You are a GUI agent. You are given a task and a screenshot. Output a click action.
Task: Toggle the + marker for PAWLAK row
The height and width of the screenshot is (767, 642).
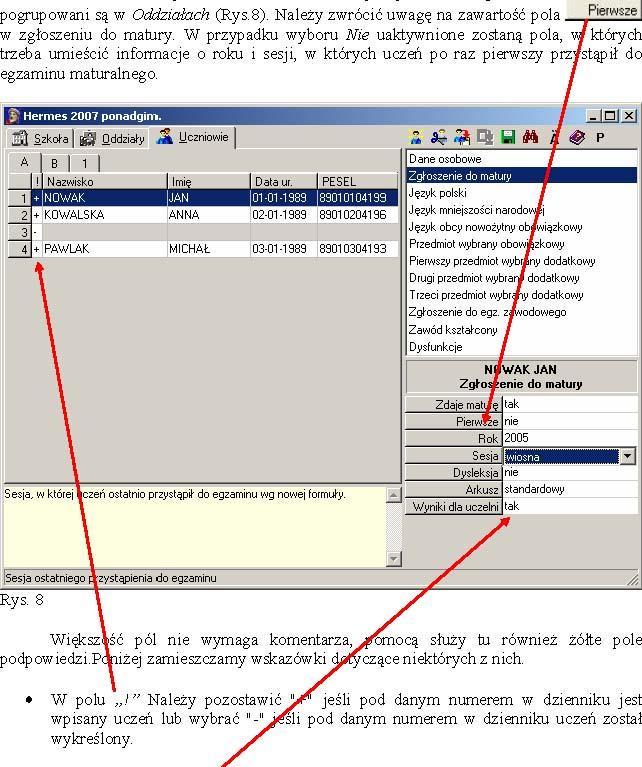click(37, 249)
